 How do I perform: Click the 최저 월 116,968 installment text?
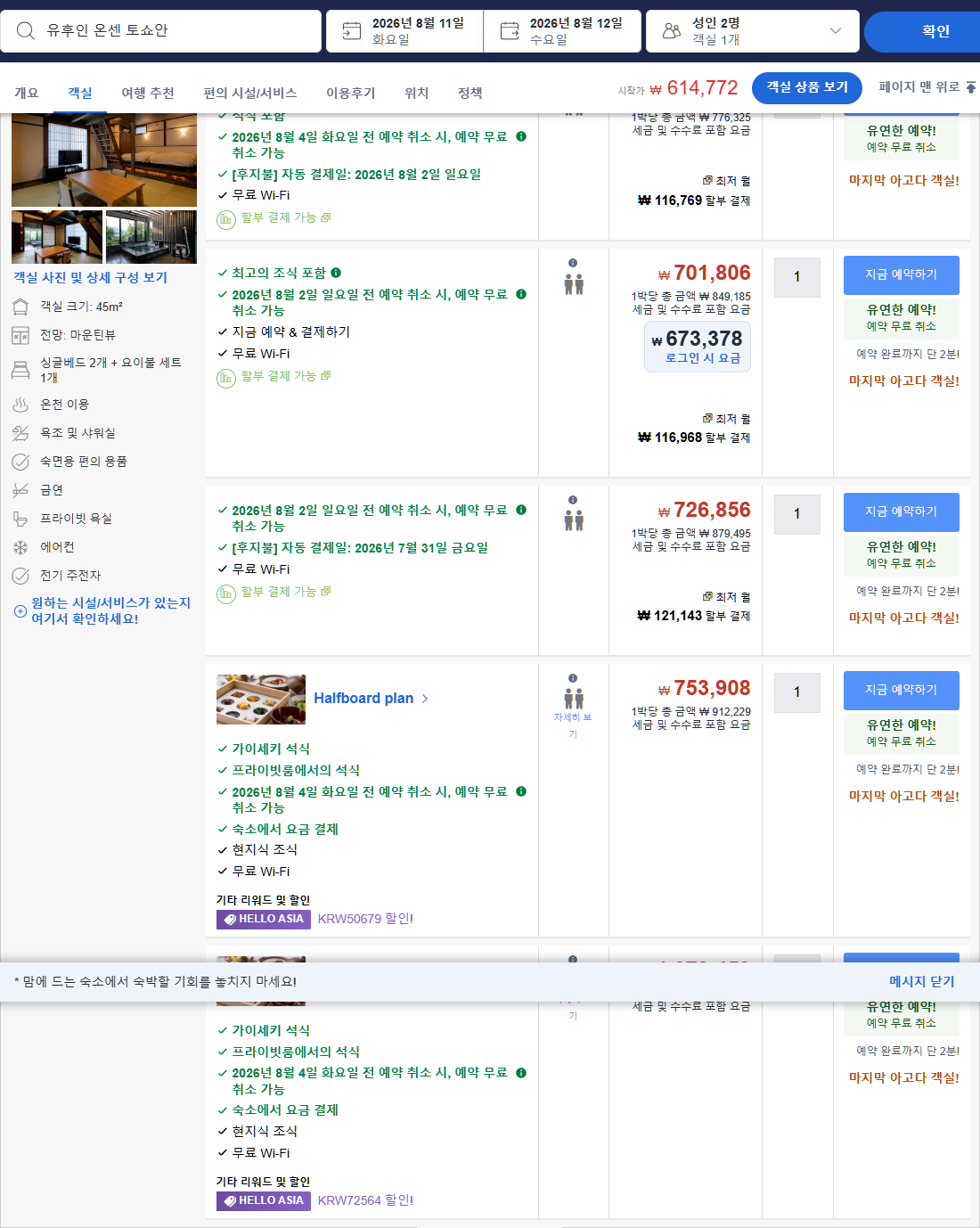click(694, 429)
